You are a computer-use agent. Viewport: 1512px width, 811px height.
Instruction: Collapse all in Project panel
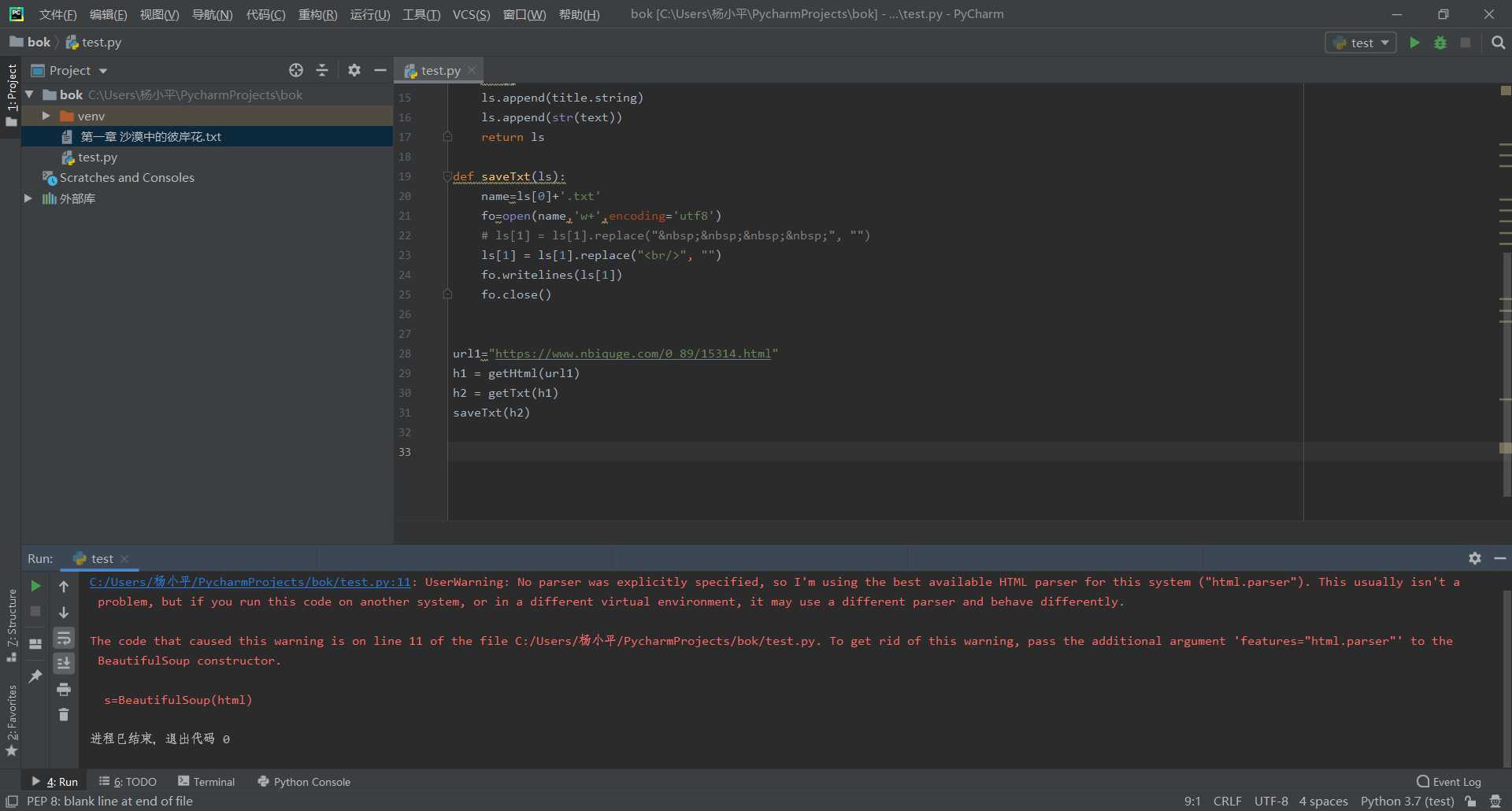[322, 70]
